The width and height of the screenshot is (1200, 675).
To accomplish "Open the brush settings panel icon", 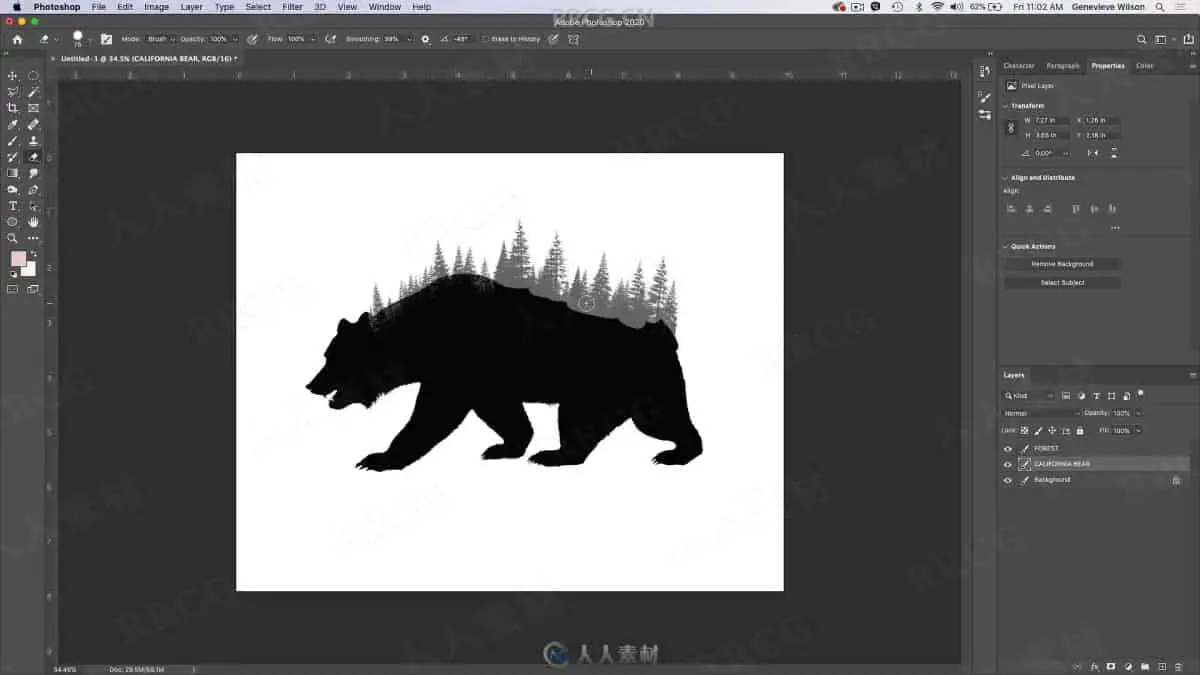I will pyautogui.click(x=106, y=39).
